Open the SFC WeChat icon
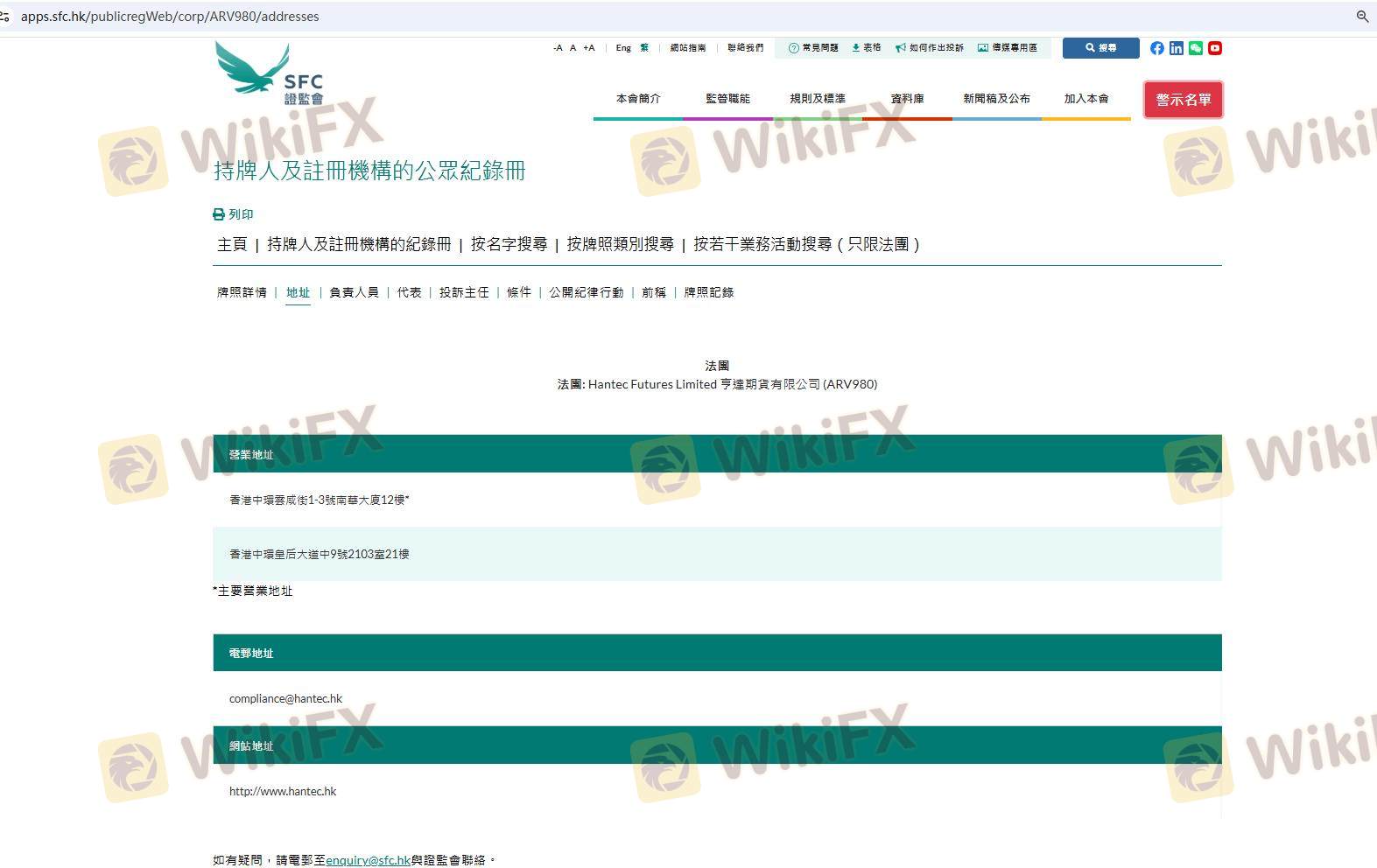Viewport: 1377px width, 868px height. pyautogui.click(x=1196, y=48)
